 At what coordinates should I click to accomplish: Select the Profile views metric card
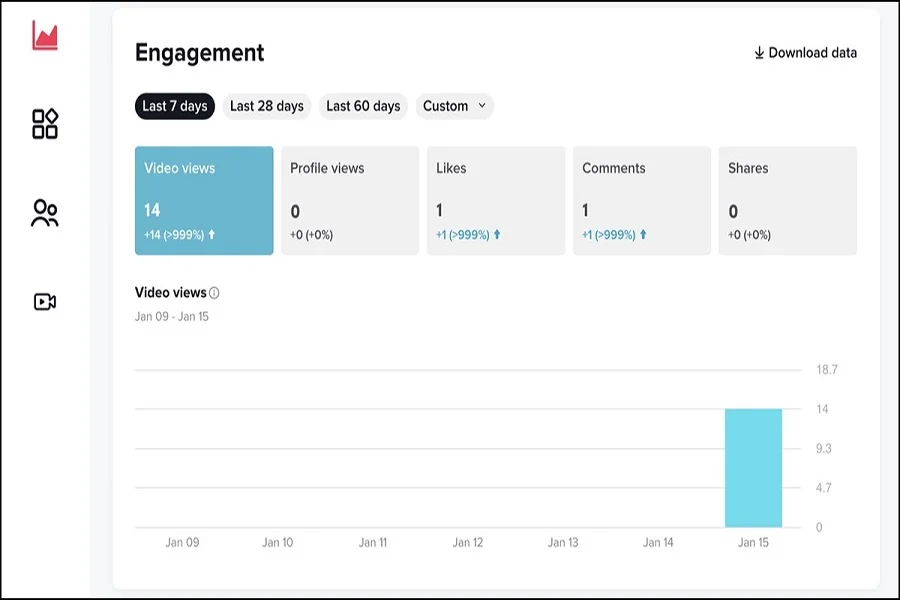tap(350, 200)
